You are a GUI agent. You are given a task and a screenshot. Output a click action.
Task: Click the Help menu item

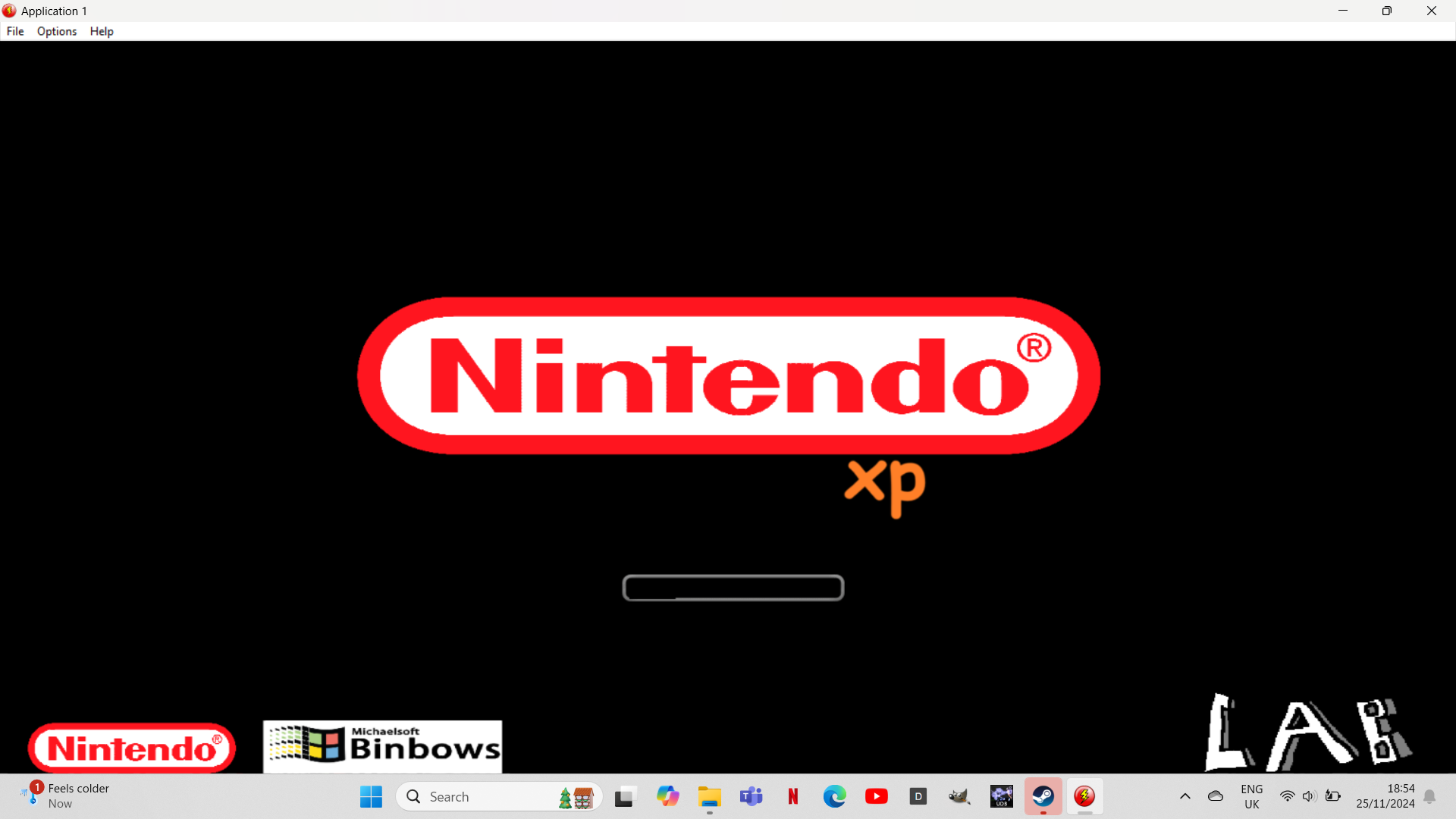[102, 31]
